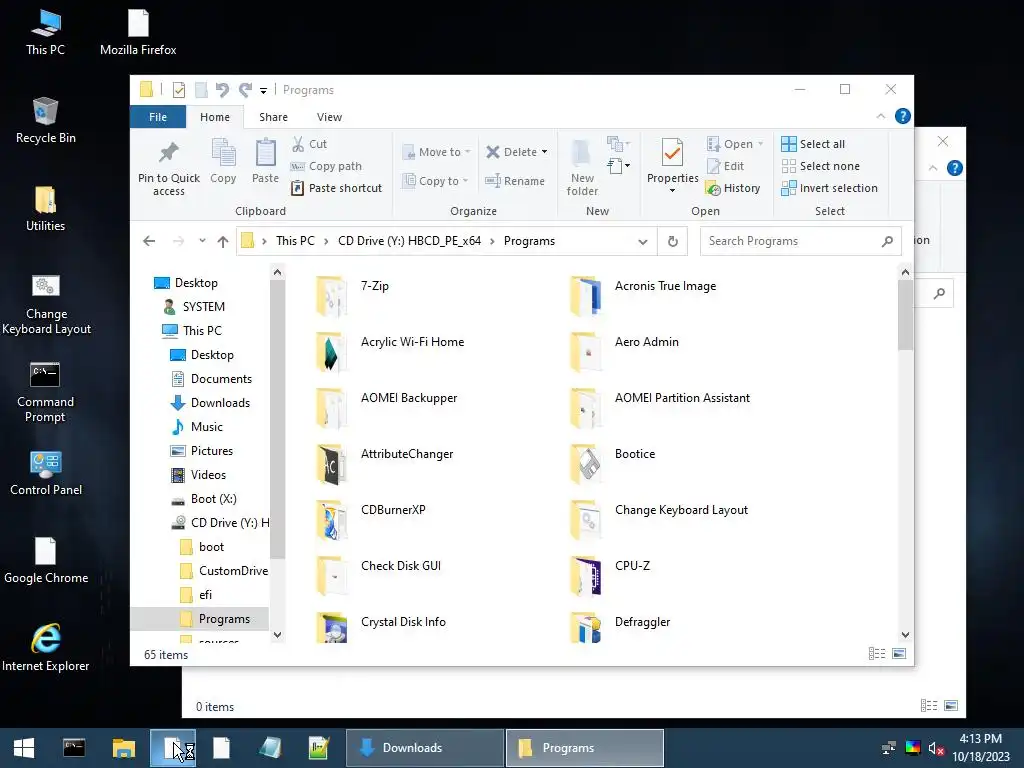The image size is (1024, 768).
Task: Select the Control Panel desktop icon
Action: [x=46, y=473]
